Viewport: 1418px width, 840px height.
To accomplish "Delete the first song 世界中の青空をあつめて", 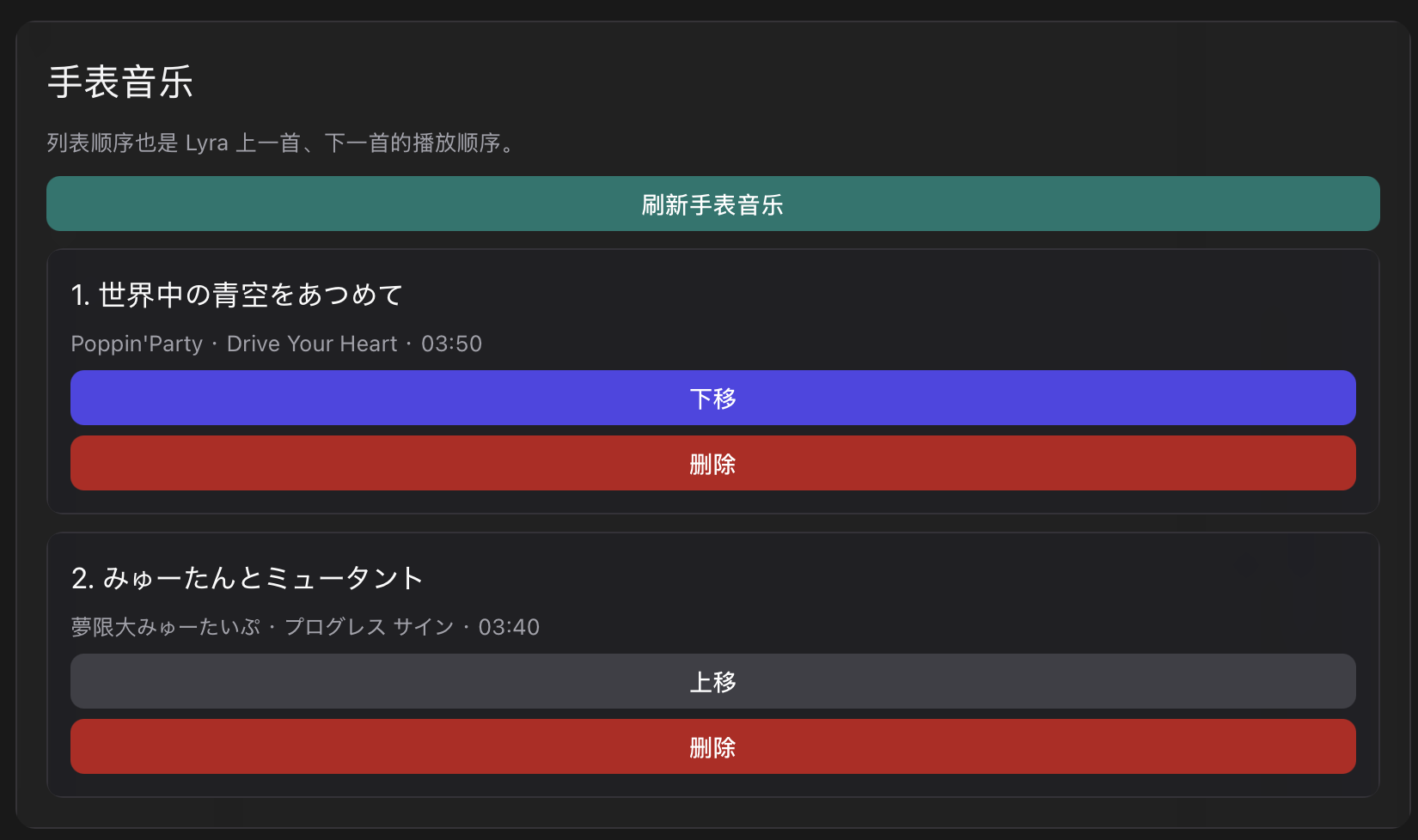I will (x=713, y=463).
